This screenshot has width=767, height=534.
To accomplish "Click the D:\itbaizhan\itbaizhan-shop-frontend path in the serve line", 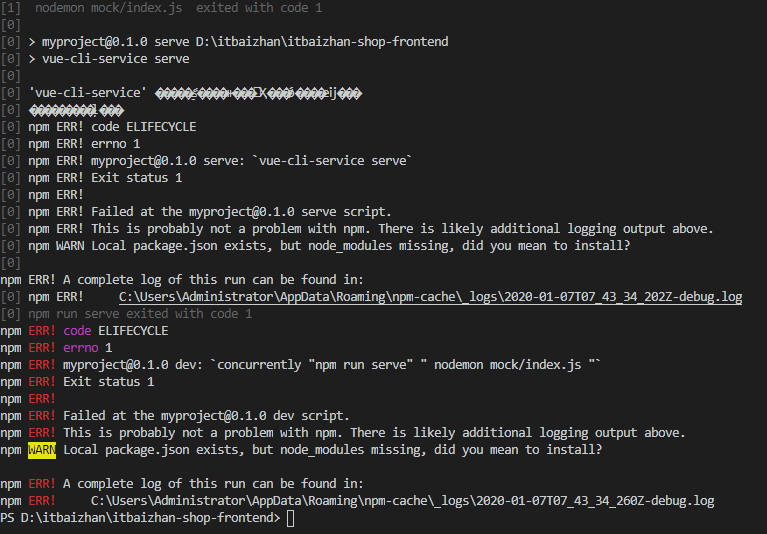I will pyautogui.click(x=322, y=42).
